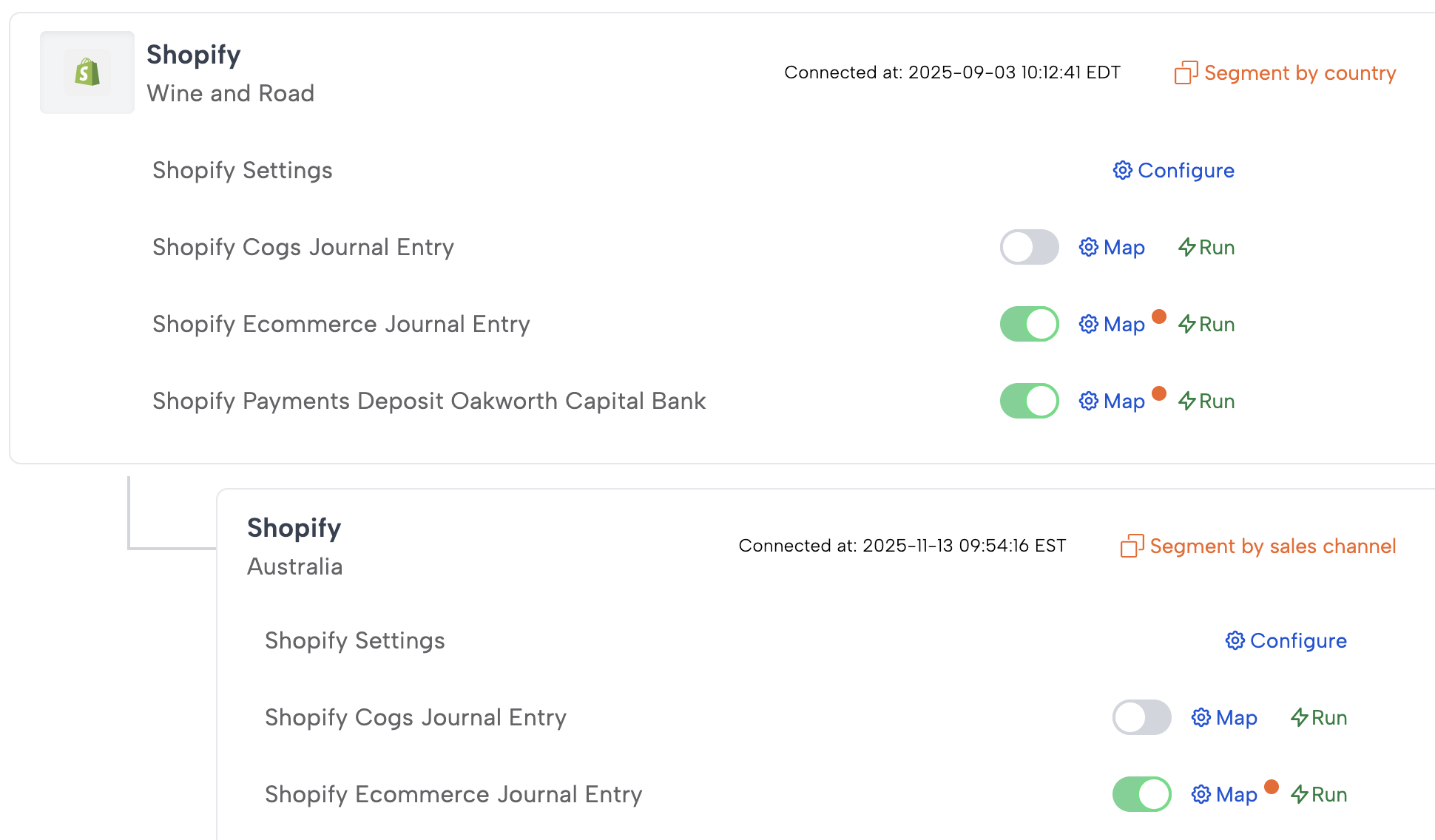Enable Australia Shopify Cogs Journal Entry toggle

tap(1141, 718)
